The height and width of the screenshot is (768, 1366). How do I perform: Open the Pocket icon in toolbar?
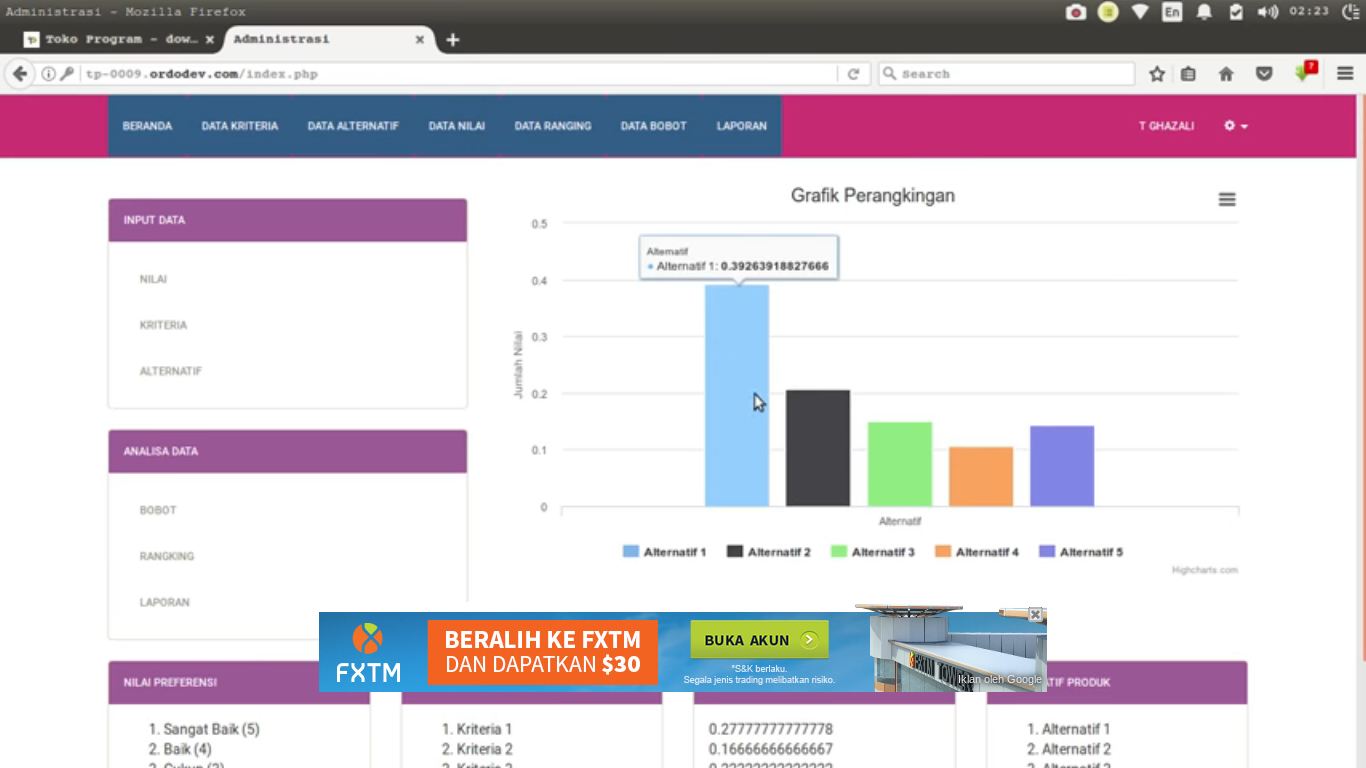(x=1264, y=74)
